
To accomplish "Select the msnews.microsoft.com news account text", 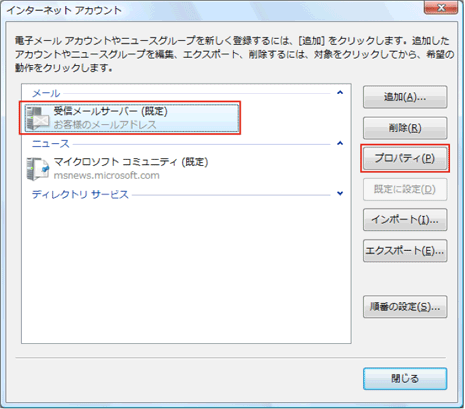I will coord(107,175).
